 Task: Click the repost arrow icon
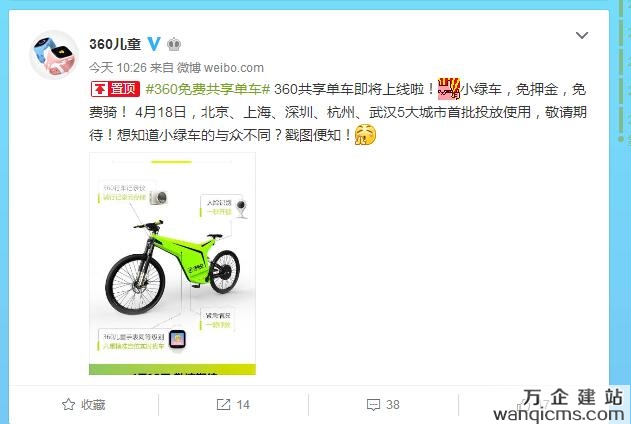point(223,404)
